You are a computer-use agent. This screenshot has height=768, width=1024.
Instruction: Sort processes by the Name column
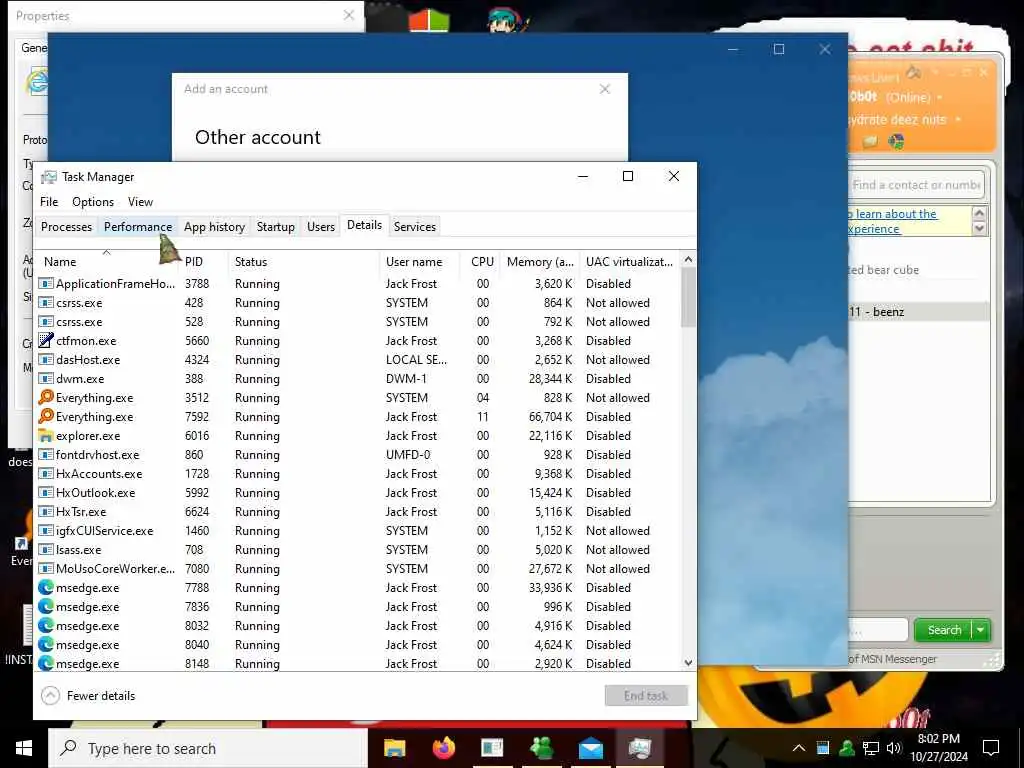click(106, 261)
